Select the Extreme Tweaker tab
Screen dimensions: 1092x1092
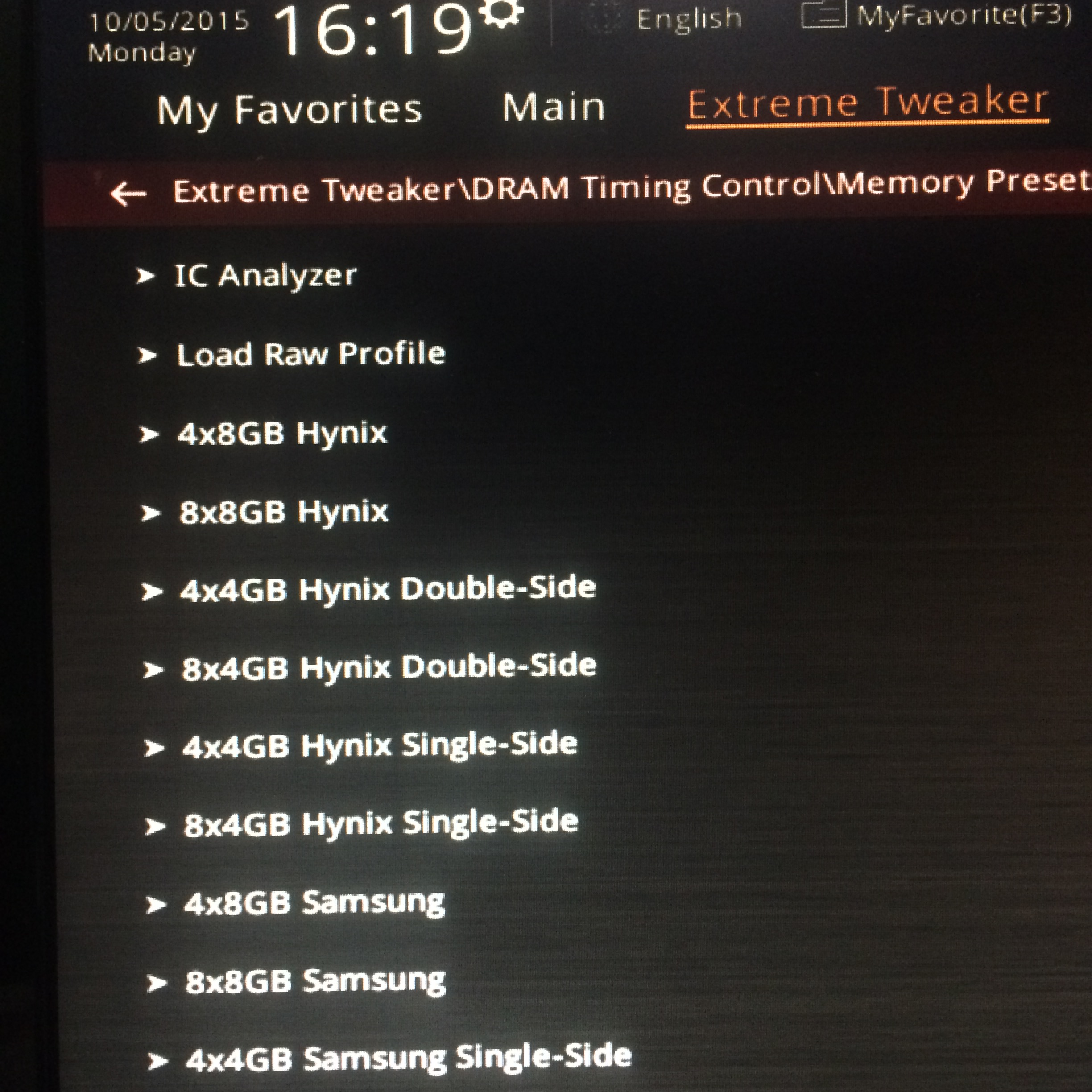[x=867, y=104]
